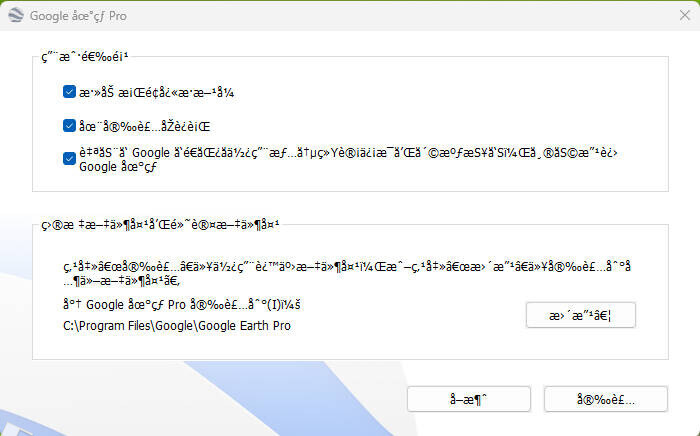
Task: Click the 'æ›´æ”¹…' button beside the install path
Action: [x=580, y=316]
